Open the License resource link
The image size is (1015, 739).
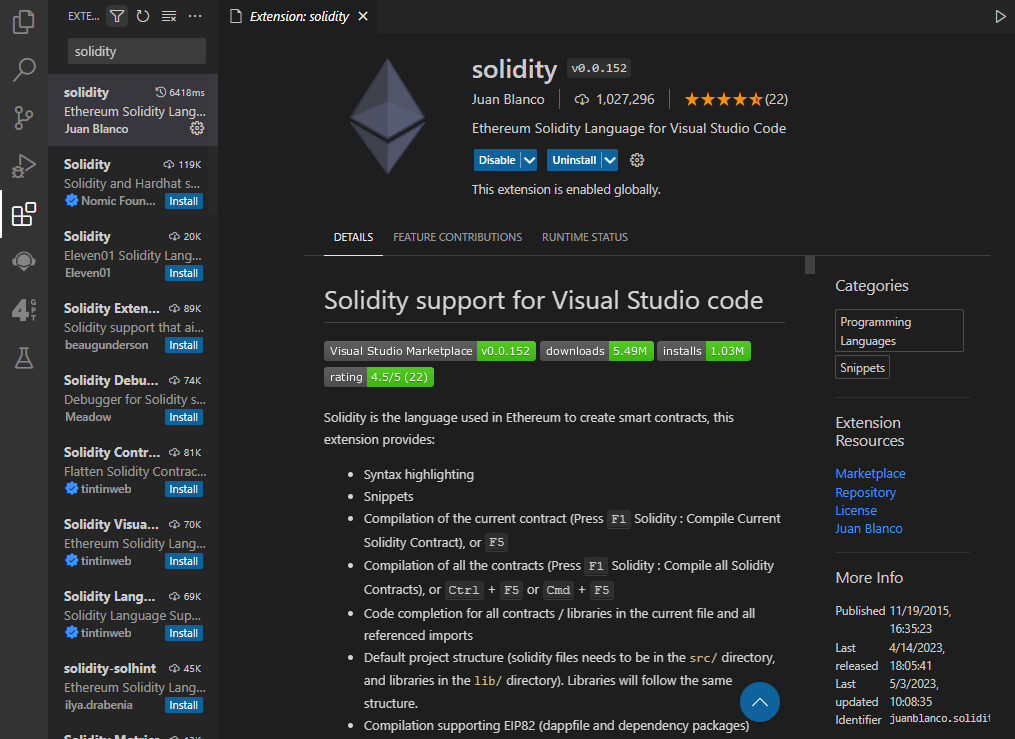pyautogui.click(x=856, y=510)
